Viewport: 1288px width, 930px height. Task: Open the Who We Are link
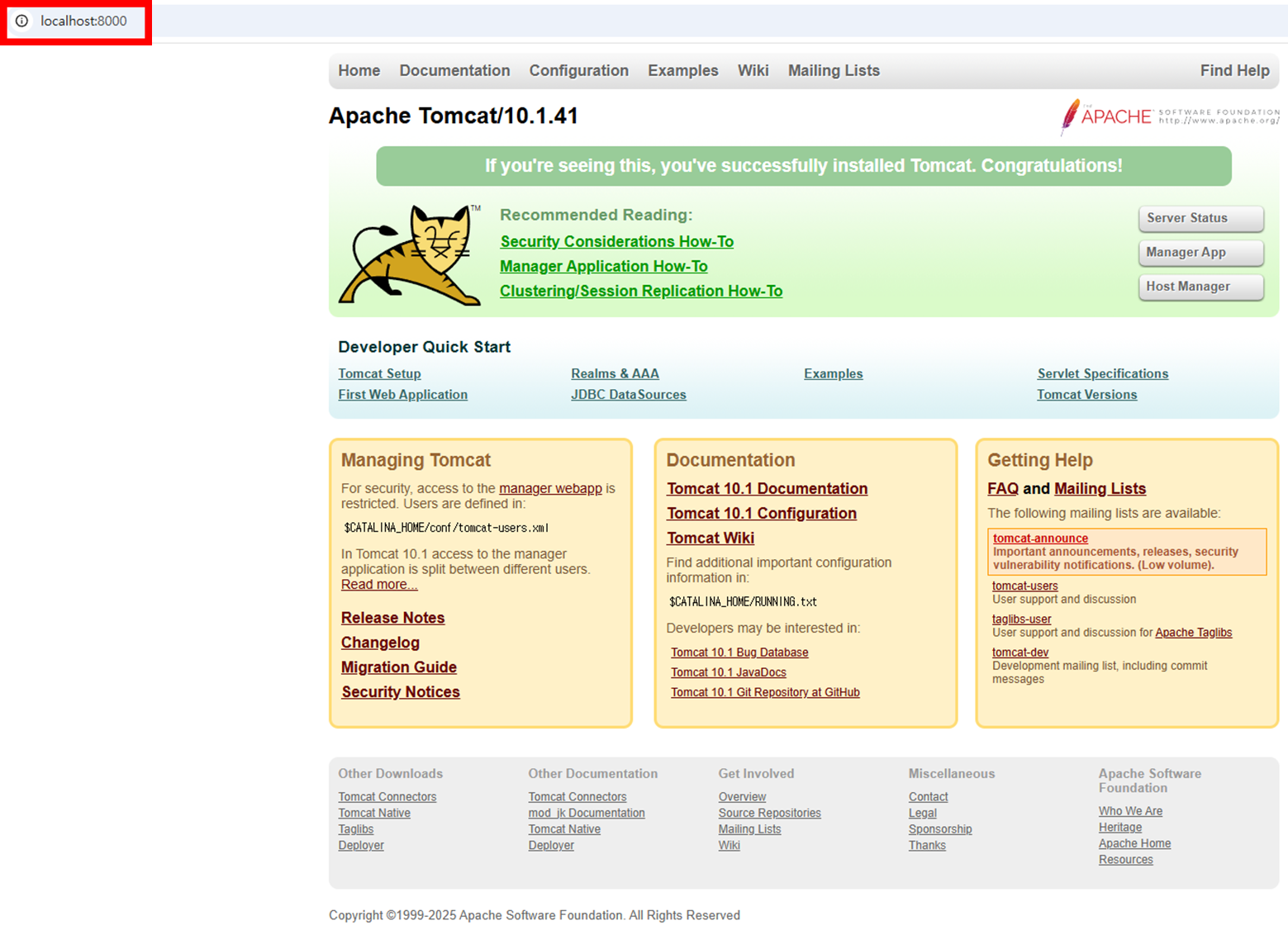pyautogui.click(x=1130, y=812)
